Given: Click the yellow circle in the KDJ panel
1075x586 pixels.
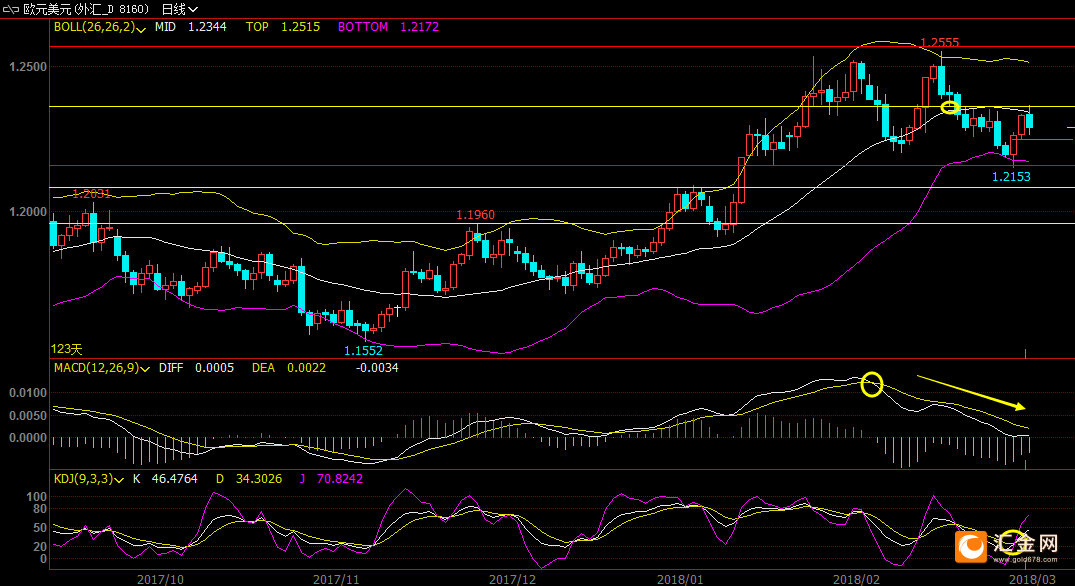Looking at the screenshot, I should click(x=1014, y=543).
